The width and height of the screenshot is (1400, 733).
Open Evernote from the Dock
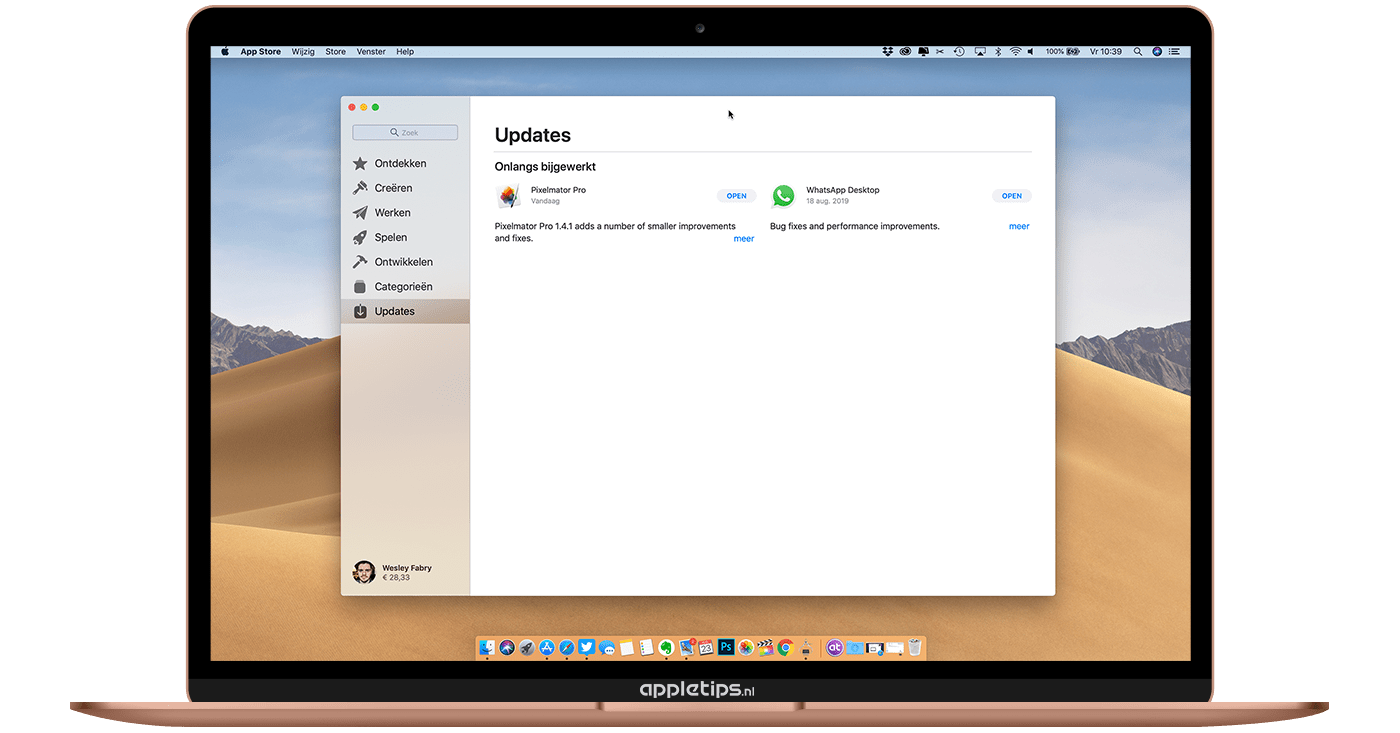(666, 648)
